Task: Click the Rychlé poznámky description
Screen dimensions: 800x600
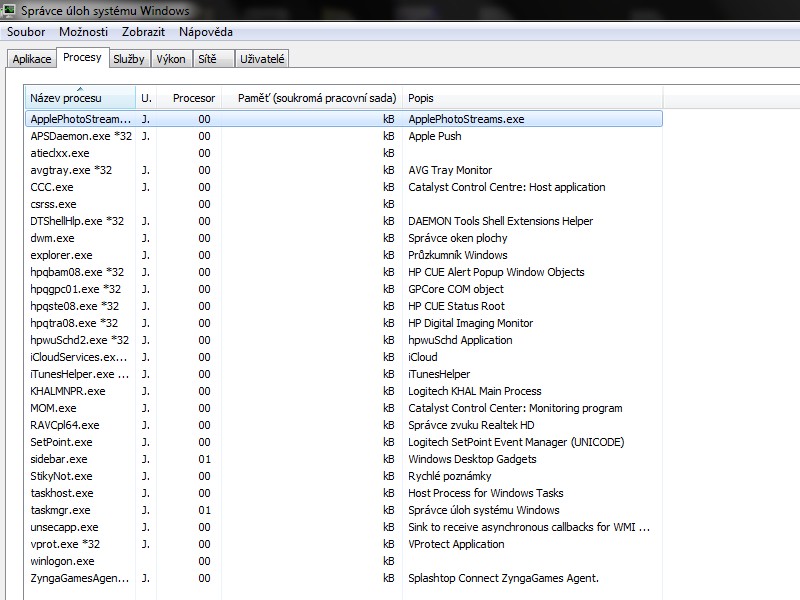Action: pos(449,476)
